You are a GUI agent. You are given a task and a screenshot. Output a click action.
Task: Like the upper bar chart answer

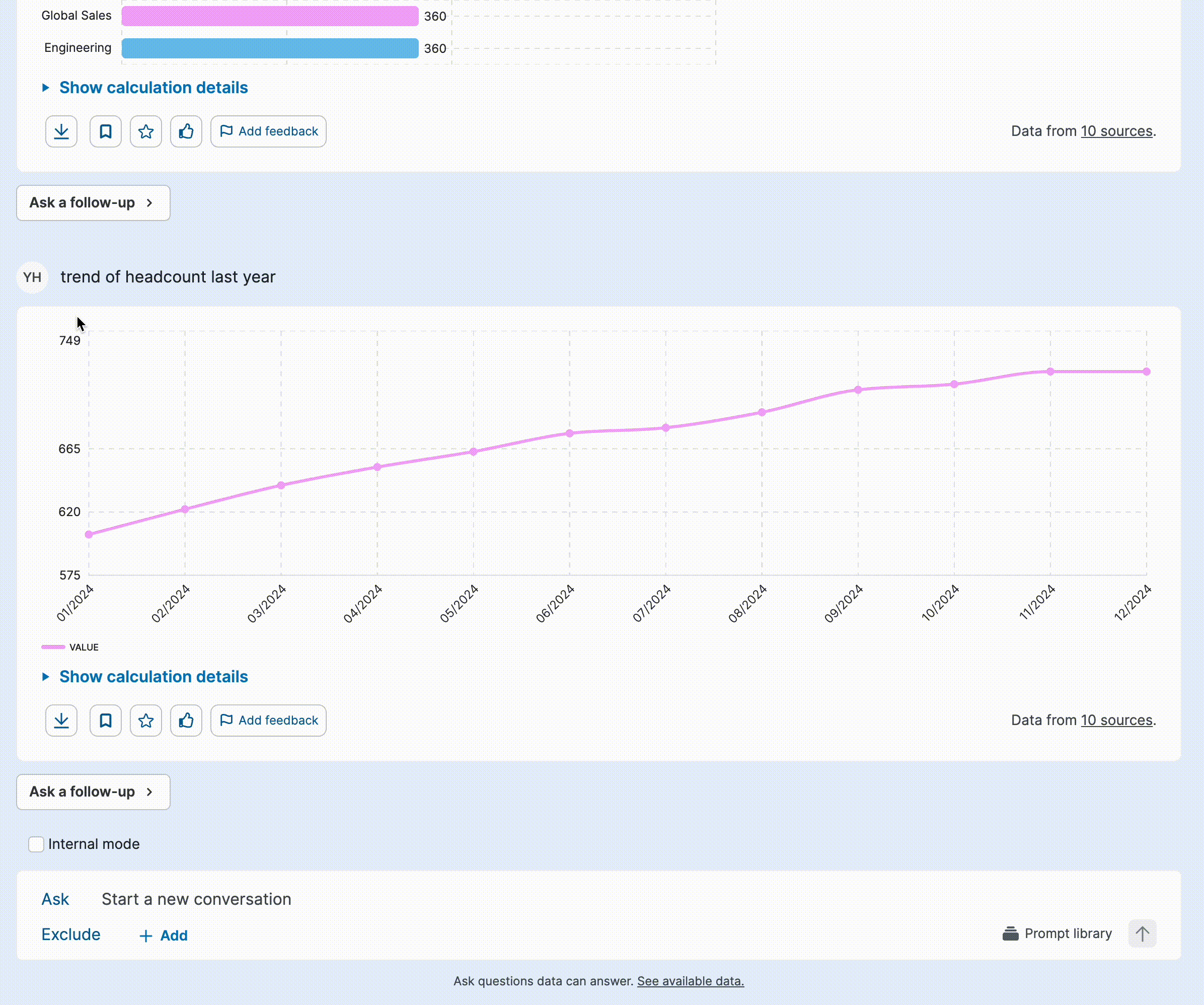186,131
